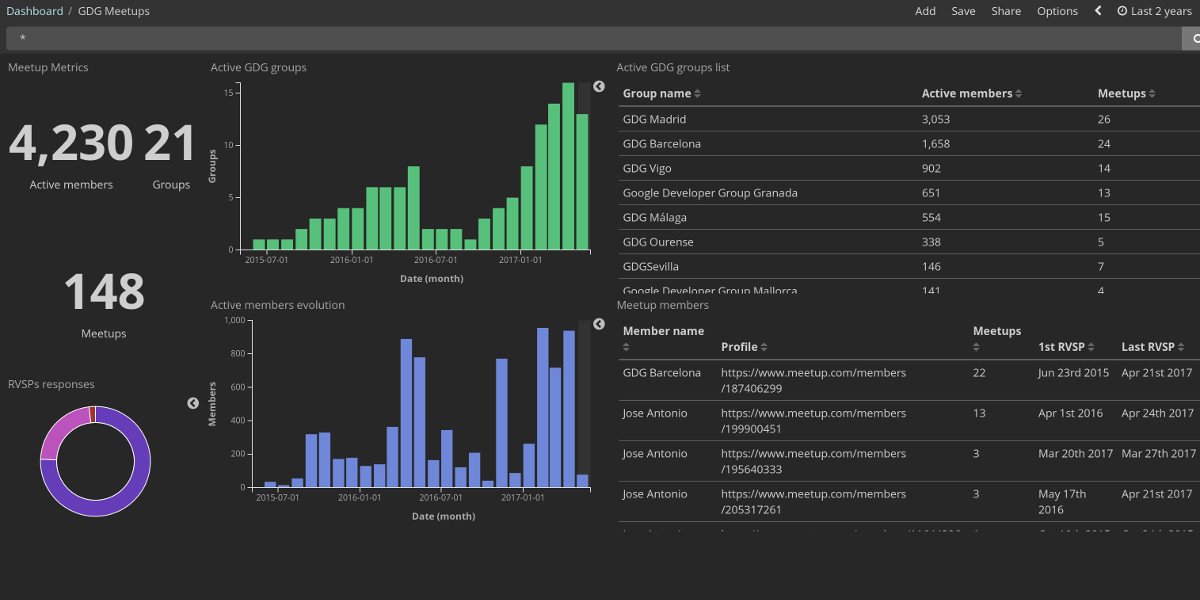
Task: Sort Meetup members by the 1st RVSP sort icon
Action: click(x=1092, y=347)
